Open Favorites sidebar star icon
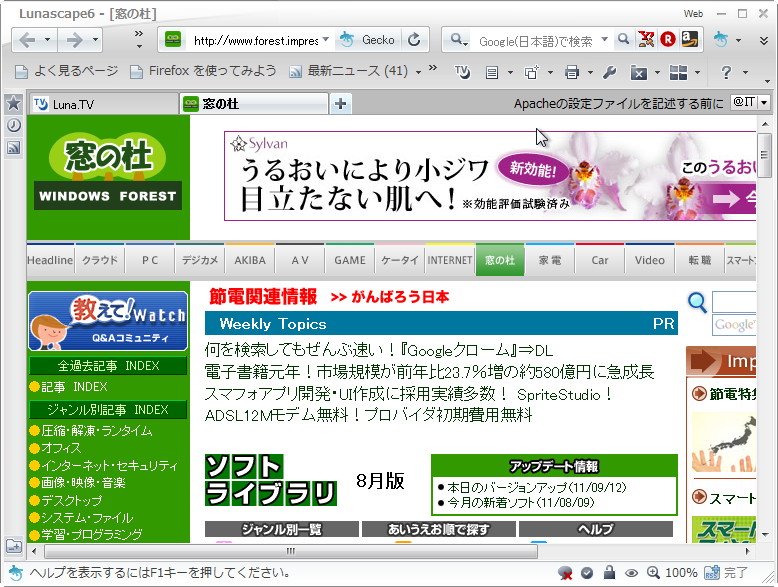Viewport: 778px width, 587px height. pyautogui.click(x=13, y=103)
